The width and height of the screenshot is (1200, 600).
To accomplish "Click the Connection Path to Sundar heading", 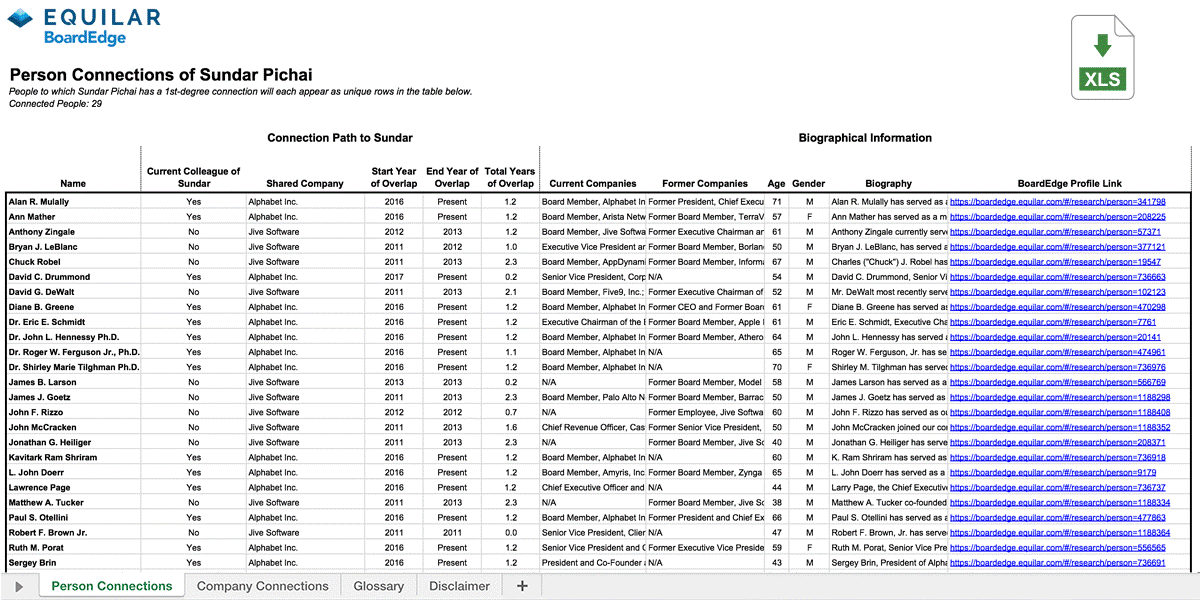I will pyautogui.click(x=340, y=138).
